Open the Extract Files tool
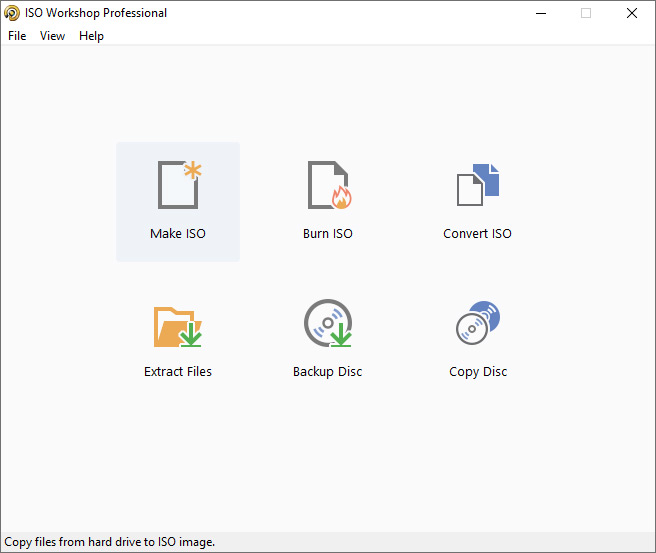Viewport: 656px width, 553px height. tap(178, 340)
